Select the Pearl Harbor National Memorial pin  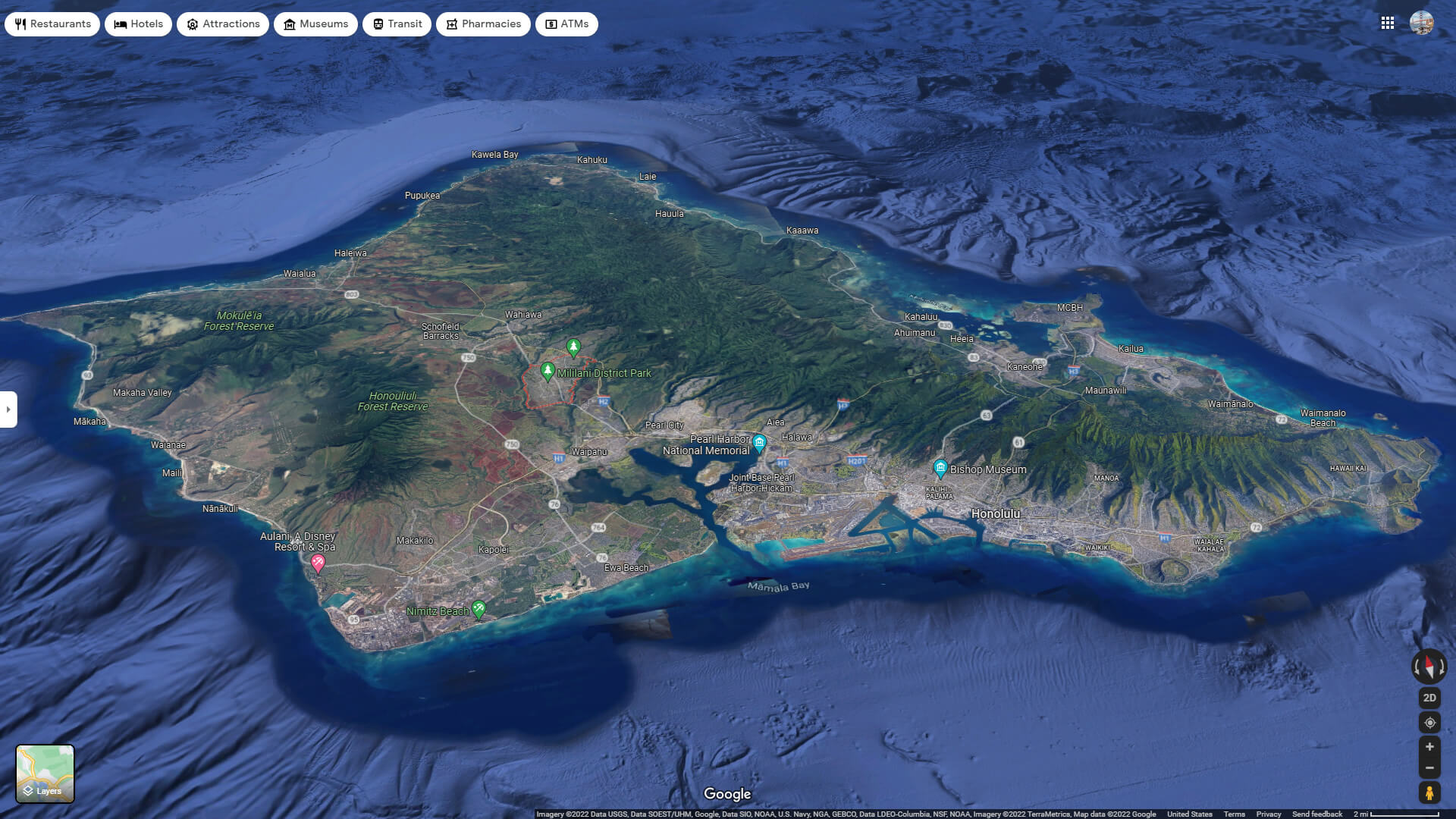761,441
